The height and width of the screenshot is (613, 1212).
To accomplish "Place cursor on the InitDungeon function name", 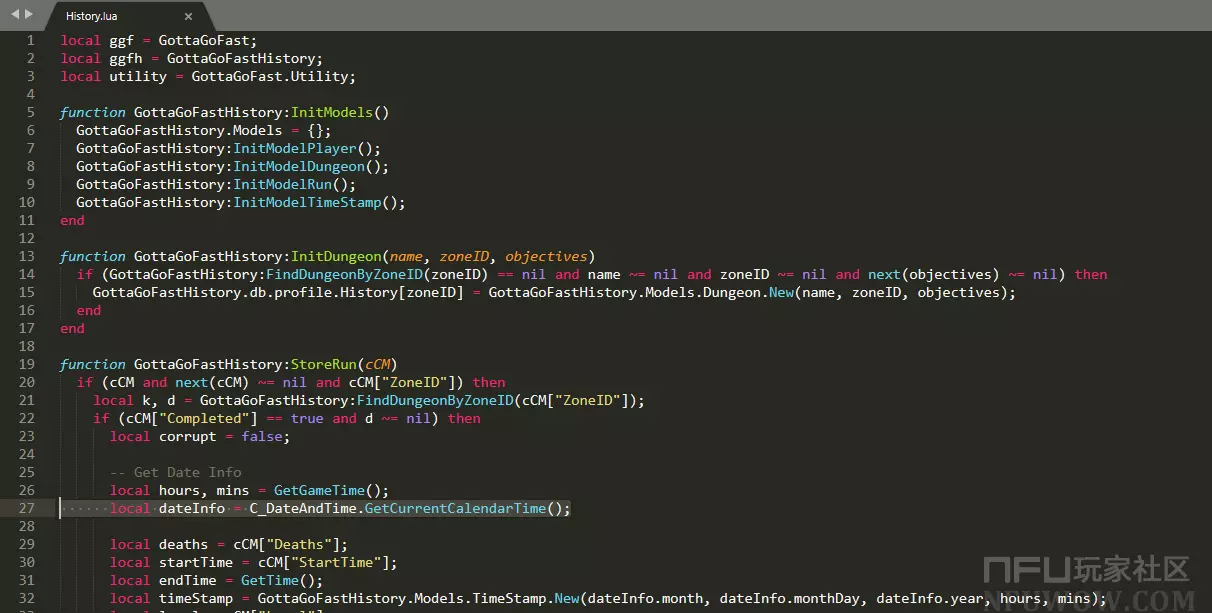I will pos(335,256).
